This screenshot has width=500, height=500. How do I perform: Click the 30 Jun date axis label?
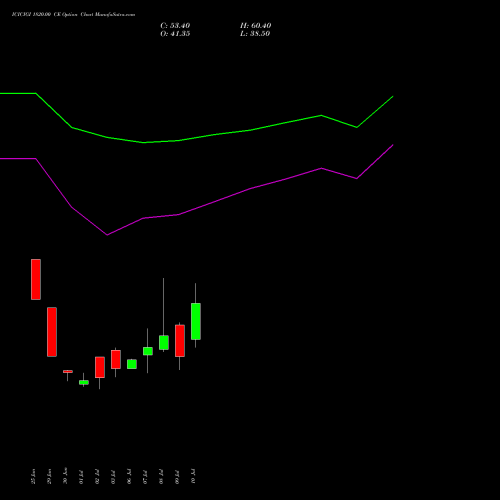point(65,476)
